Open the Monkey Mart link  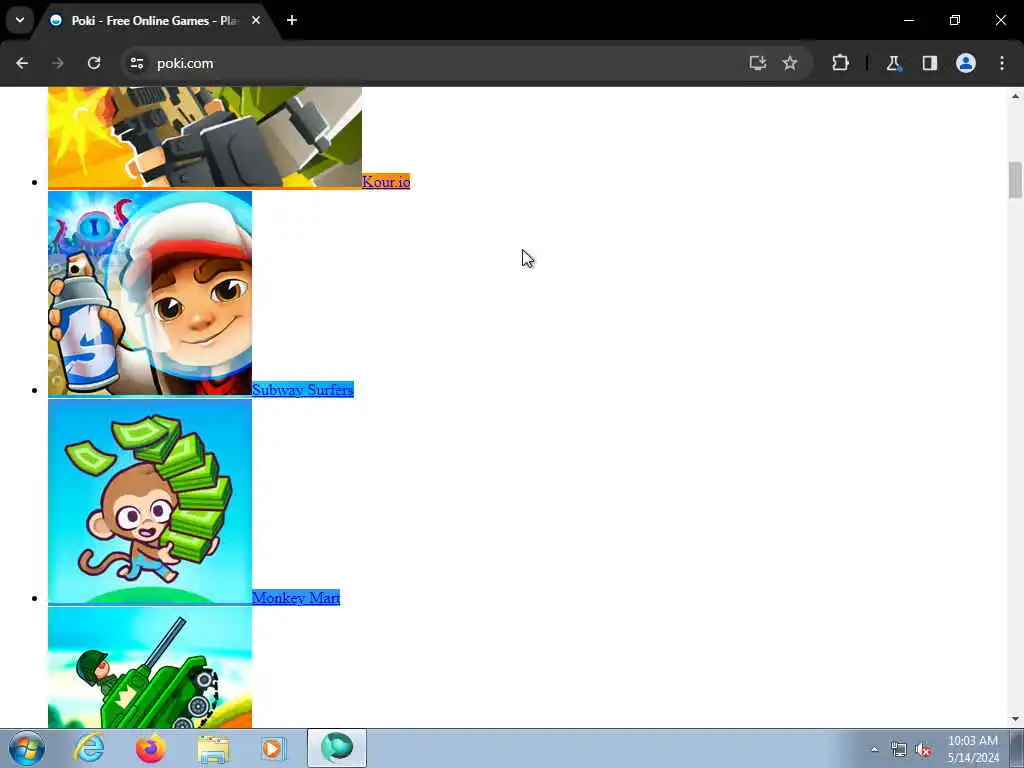click(x=296, y=598)
